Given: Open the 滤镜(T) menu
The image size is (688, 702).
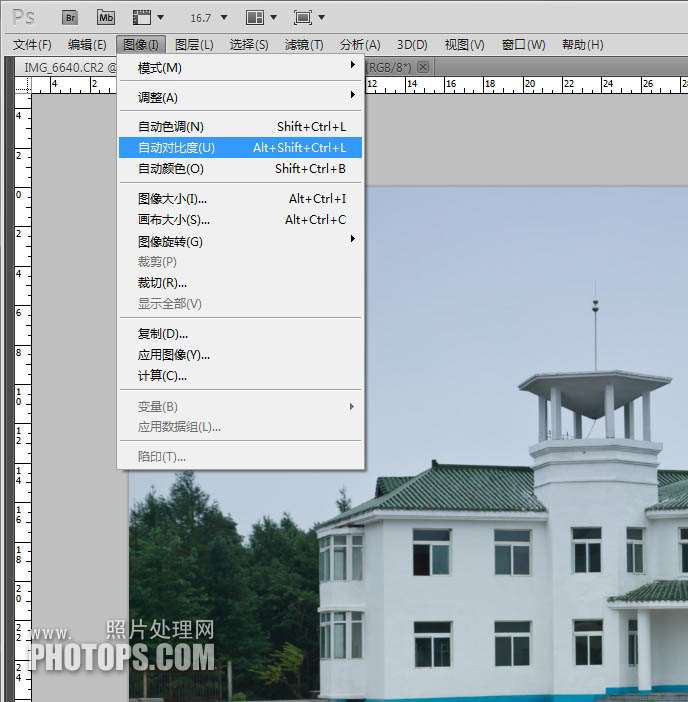Looking at the screenshot, I should 304,45.
